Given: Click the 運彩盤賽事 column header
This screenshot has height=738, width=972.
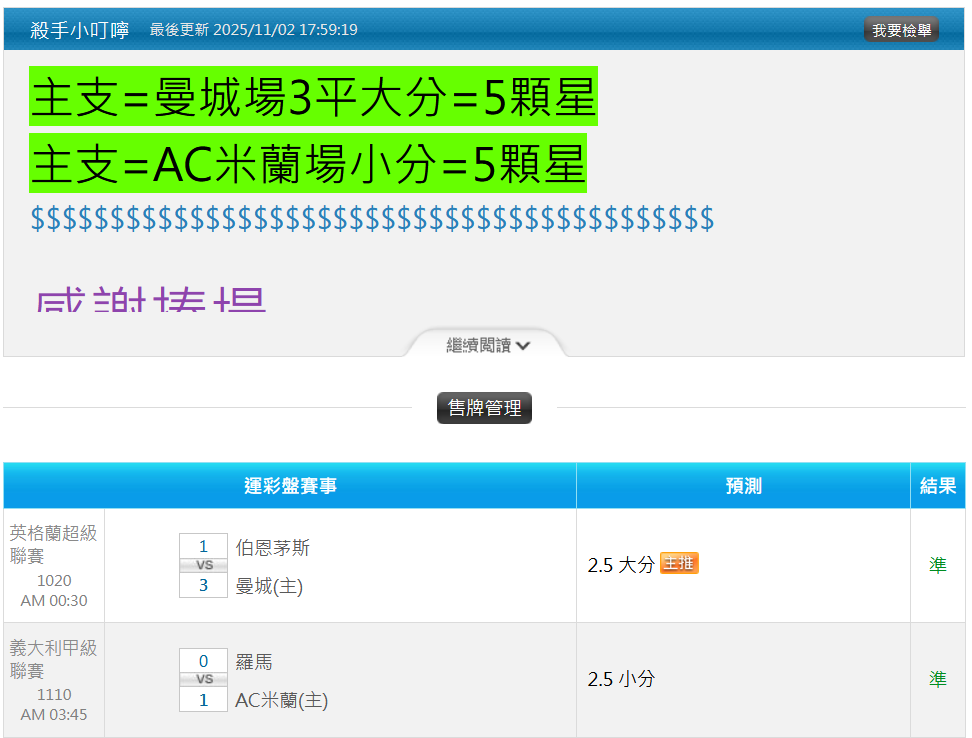Looking at the screenshot, I should 290,486.
